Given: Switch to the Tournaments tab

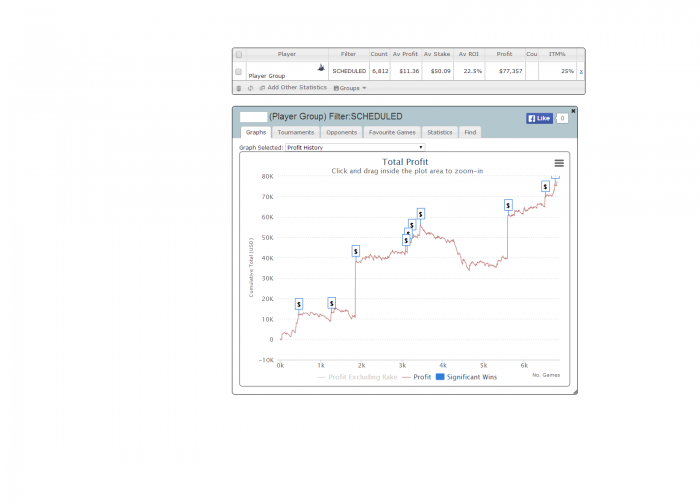Looking at the screenshot, I should point(296,132).
